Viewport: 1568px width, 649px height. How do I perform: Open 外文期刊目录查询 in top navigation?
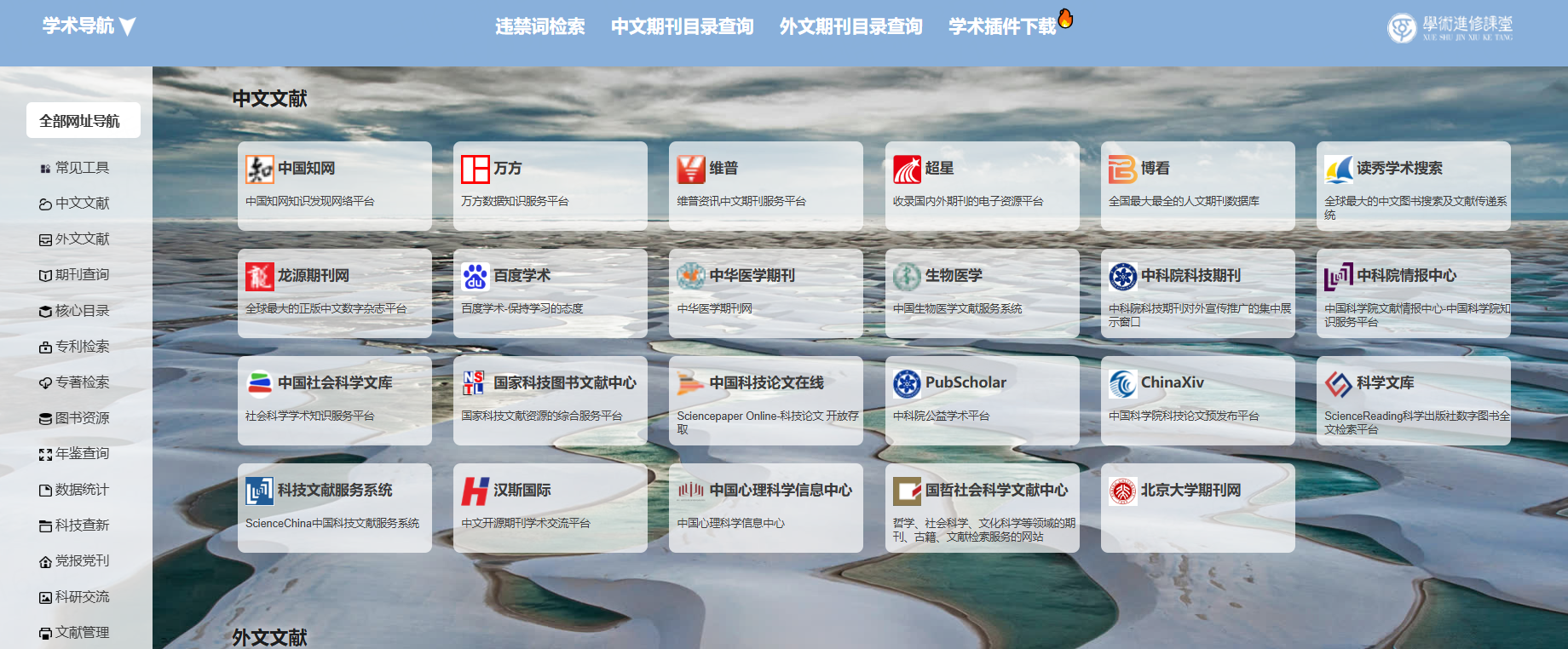(x=850, y=27)
